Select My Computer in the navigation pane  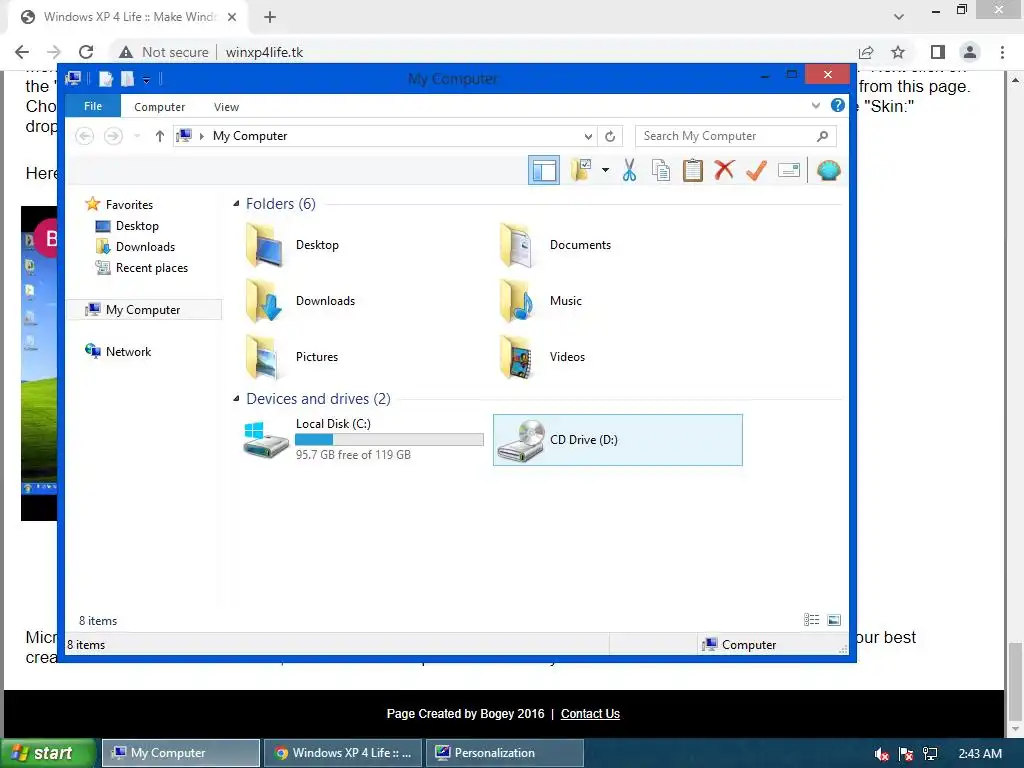coord(142,310)
